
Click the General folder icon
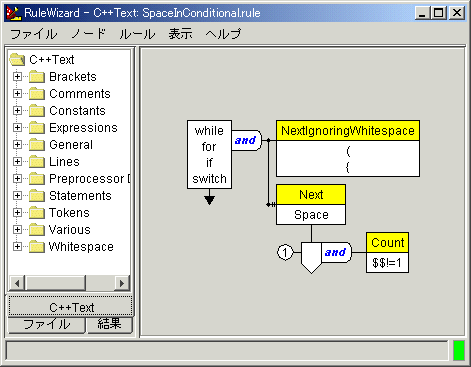tap(37, 145)
